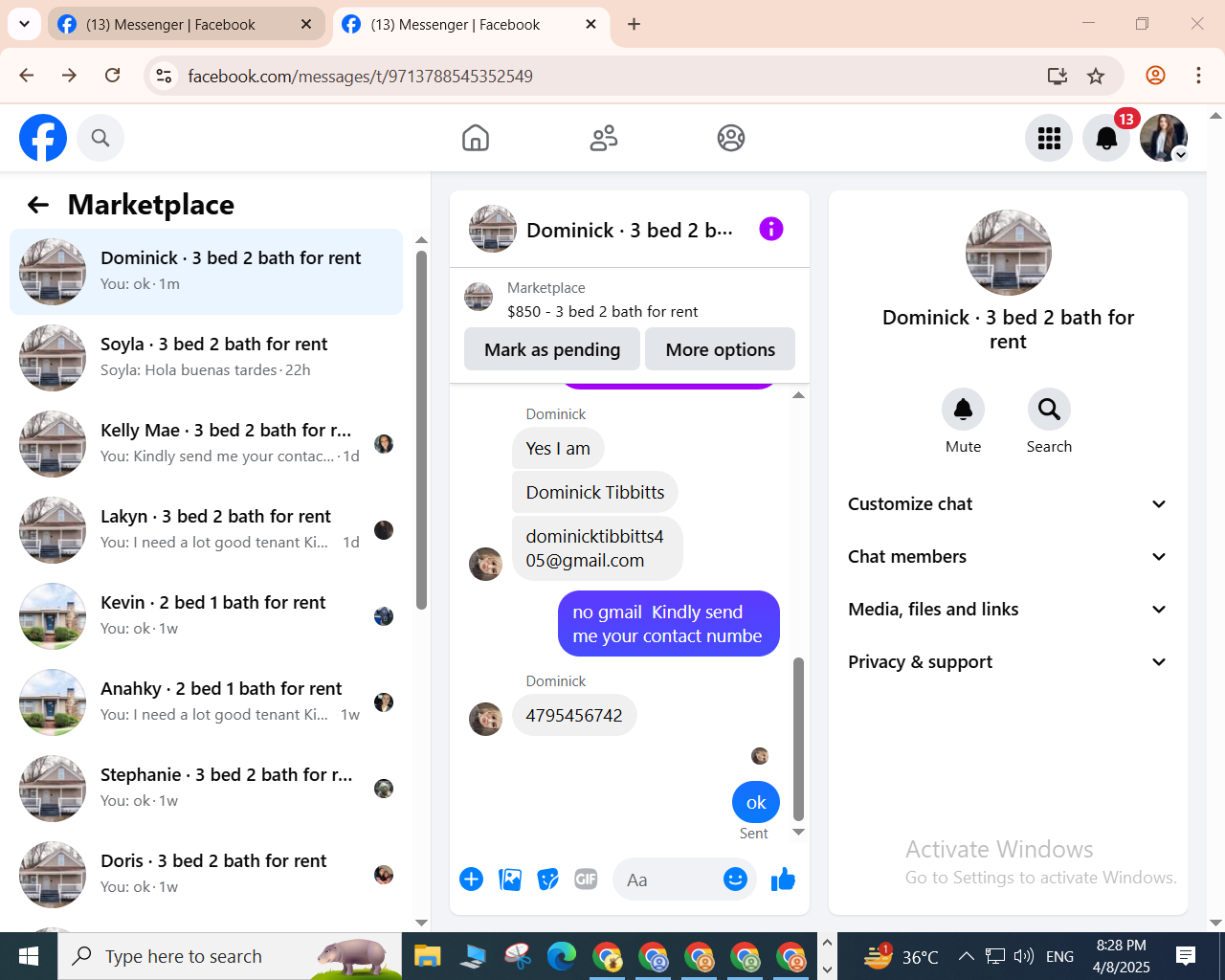Click the conversation list scrollbar thumb
Screen dimensions: 1225x980
(x=421, y=430)
